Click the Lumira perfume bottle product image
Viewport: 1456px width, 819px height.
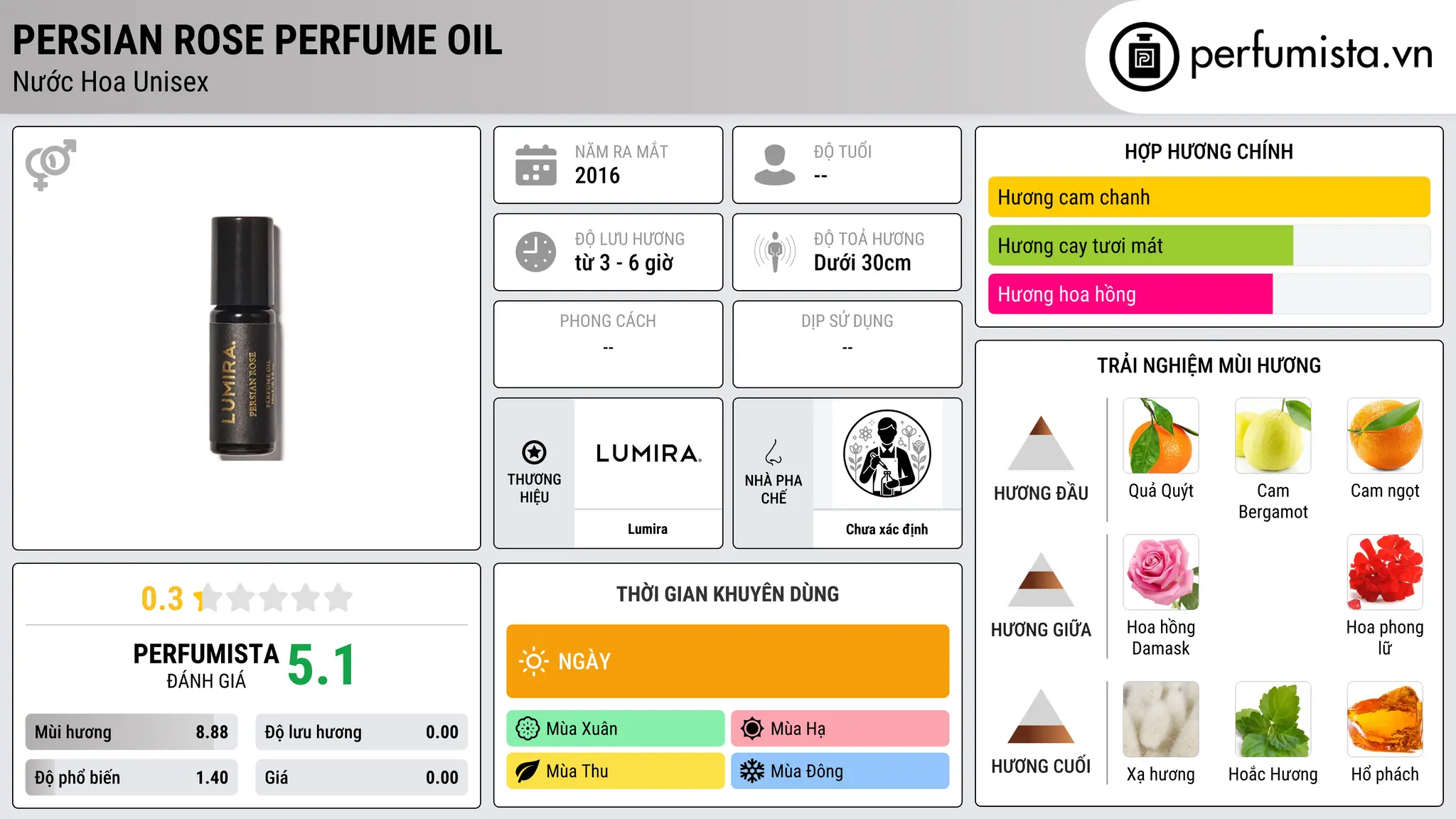246,338
